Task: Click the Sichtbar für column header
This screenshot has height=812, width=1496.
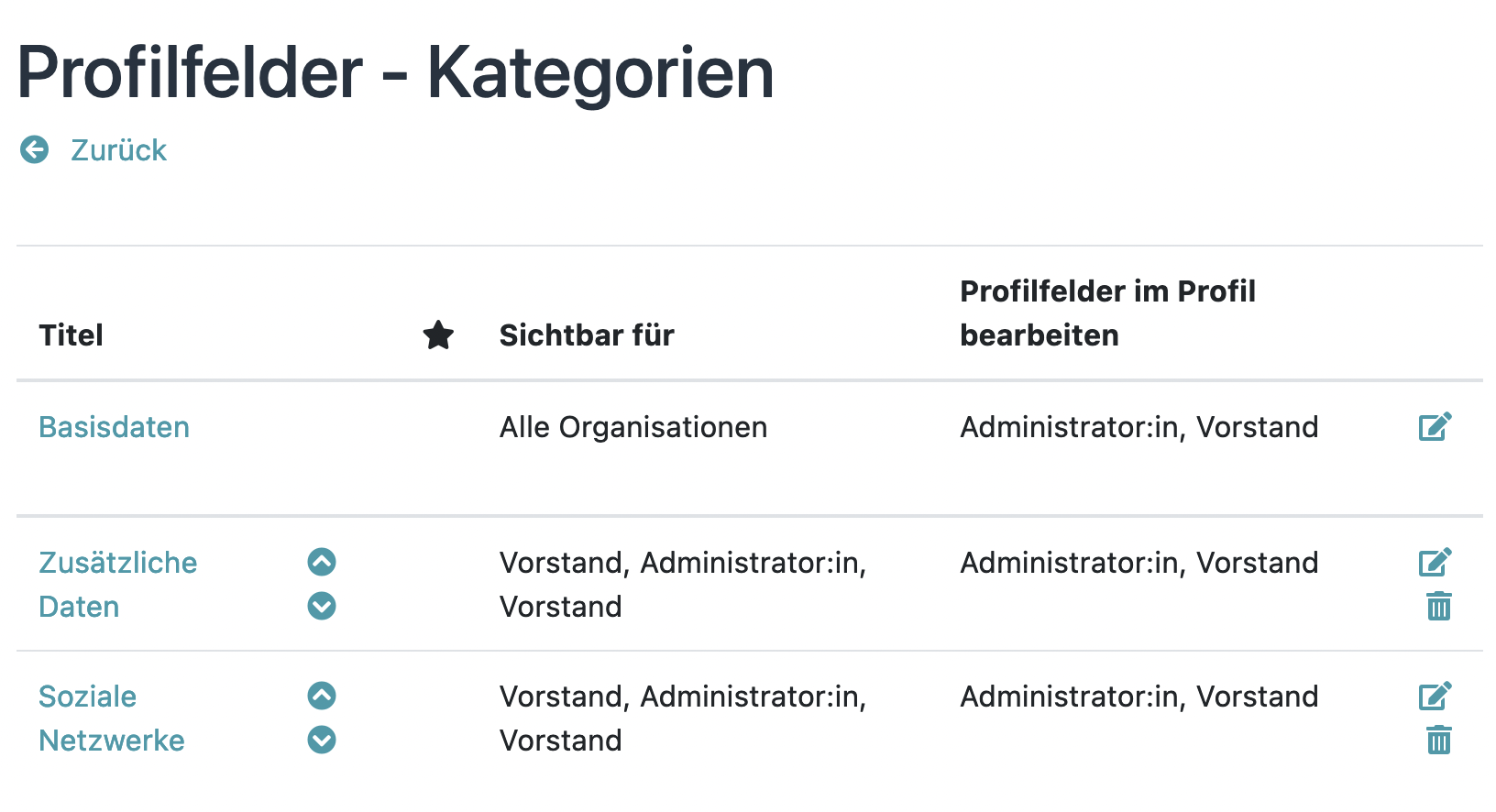Action: pyautogui.click(x=587, y=335)
